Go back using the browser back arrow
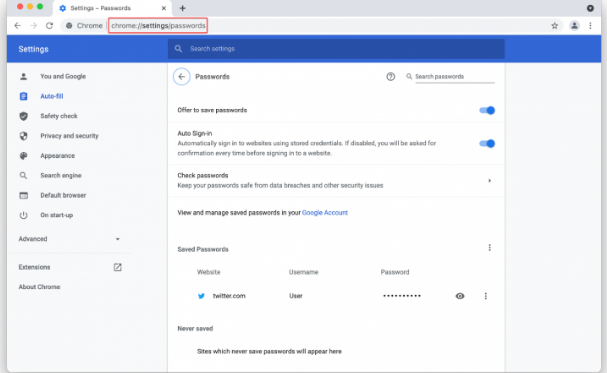 pyautogui.click(x=17, y=26)
